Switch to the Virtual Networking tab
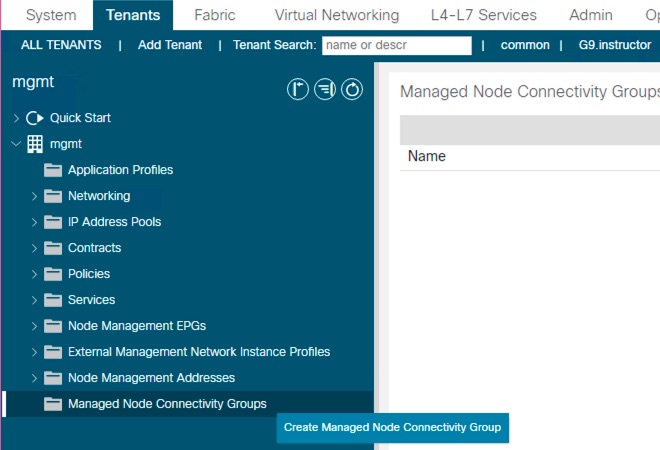 tap(336, 15)
